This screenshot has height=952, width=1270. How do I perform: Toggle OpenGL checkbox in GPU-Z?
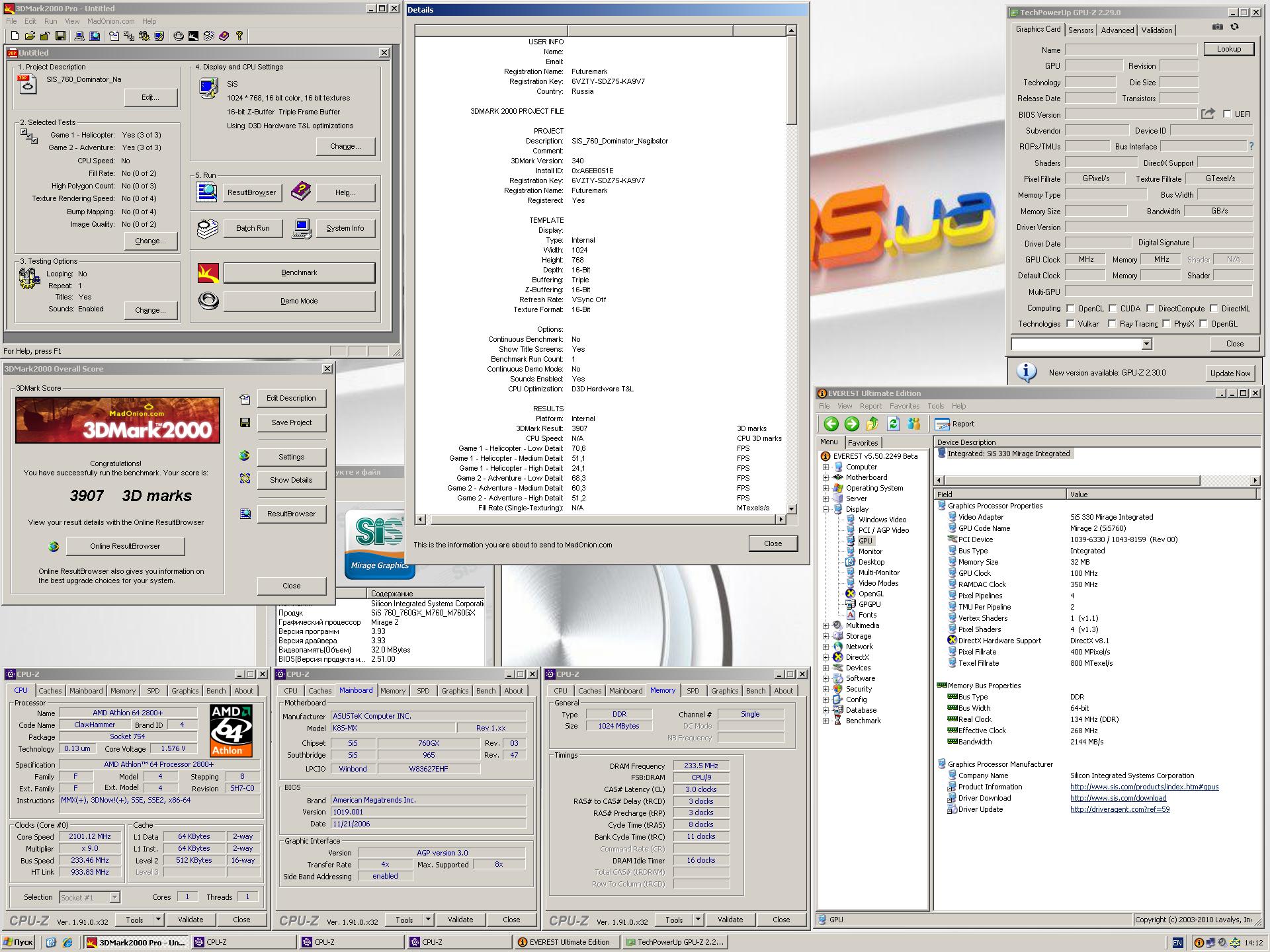1203,324
